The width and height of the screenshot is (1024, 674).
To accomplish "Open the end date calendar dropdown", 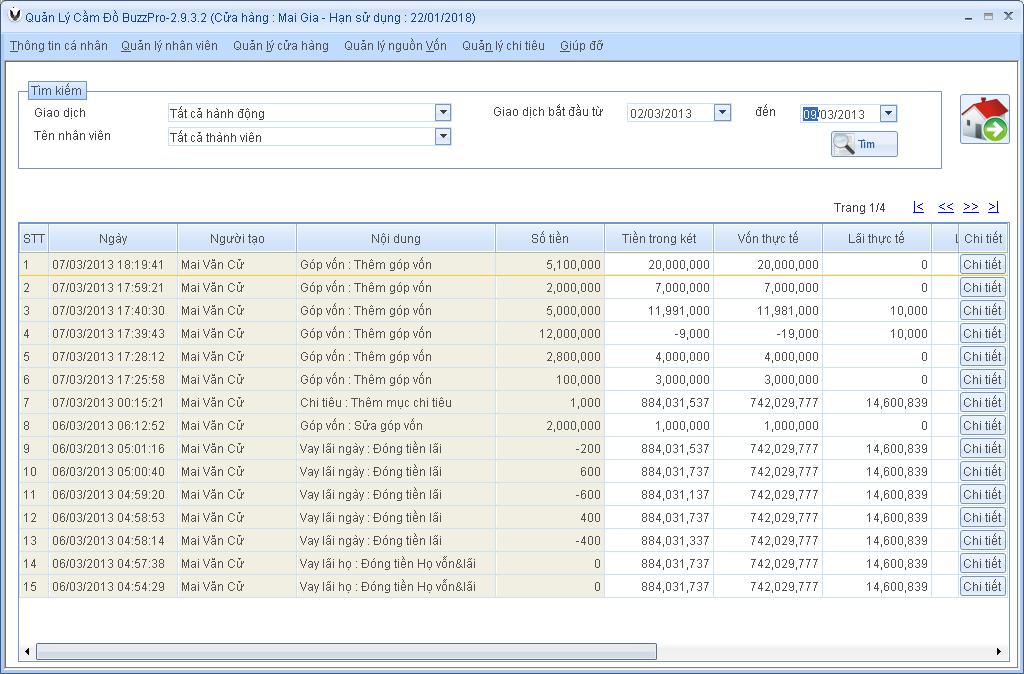I will [x=888, y=114].
